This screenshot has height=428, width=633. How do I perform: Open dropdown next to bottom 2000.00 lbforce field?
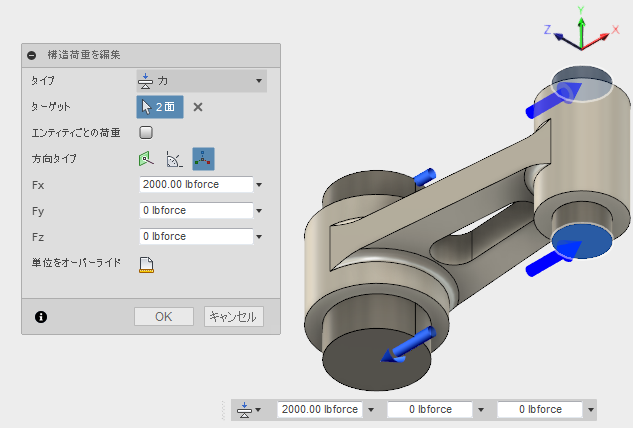(x=371, y=410)
